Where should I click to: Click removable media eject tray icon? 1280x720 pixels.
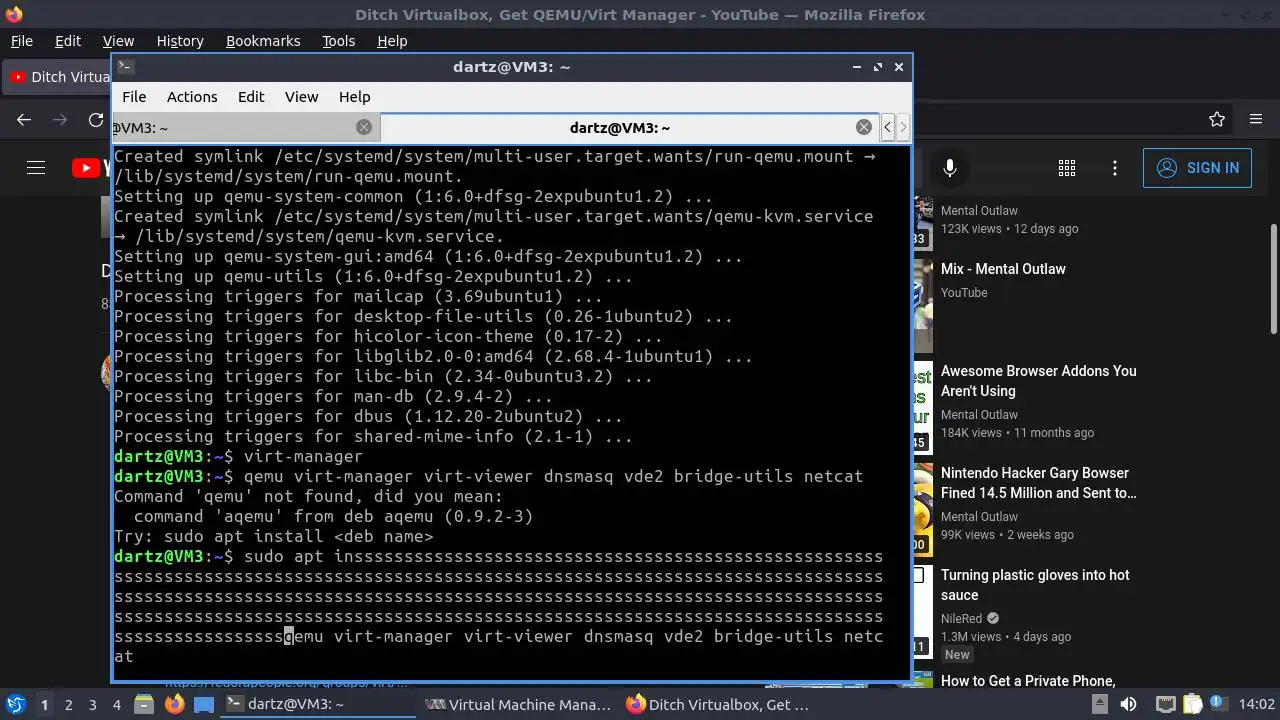tap(1100, 705)
